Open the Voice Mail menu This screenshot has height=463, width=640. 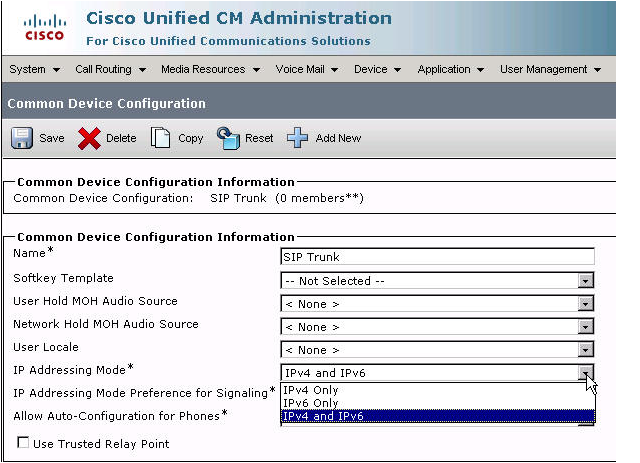pyautogui.click(x=307, y=69)
